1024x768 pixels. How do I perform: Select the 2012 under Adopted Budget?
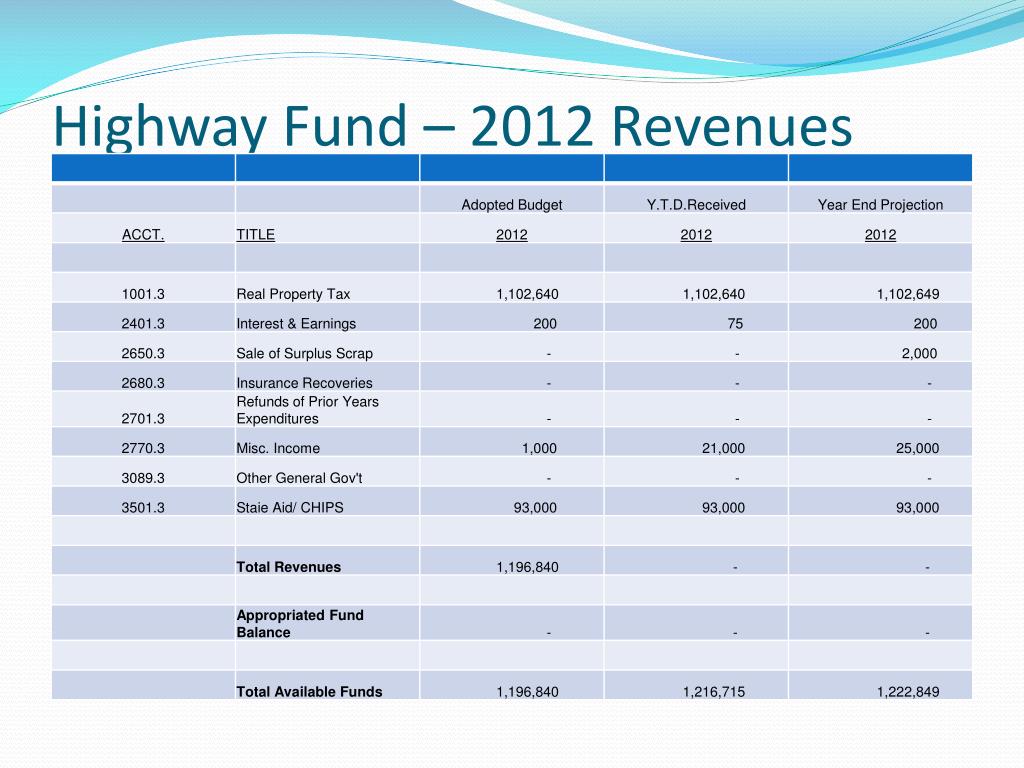click(511, 234)
